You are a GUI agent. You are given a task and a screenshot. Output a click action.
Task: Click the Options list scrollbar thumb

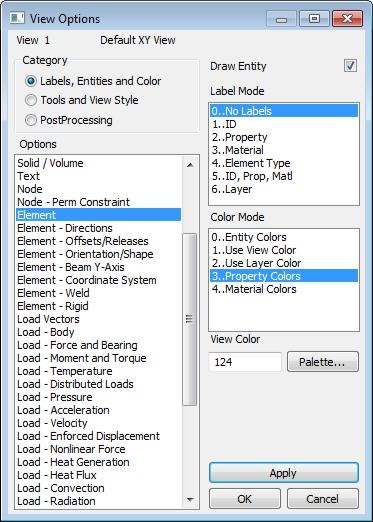[x=190, y=319]
